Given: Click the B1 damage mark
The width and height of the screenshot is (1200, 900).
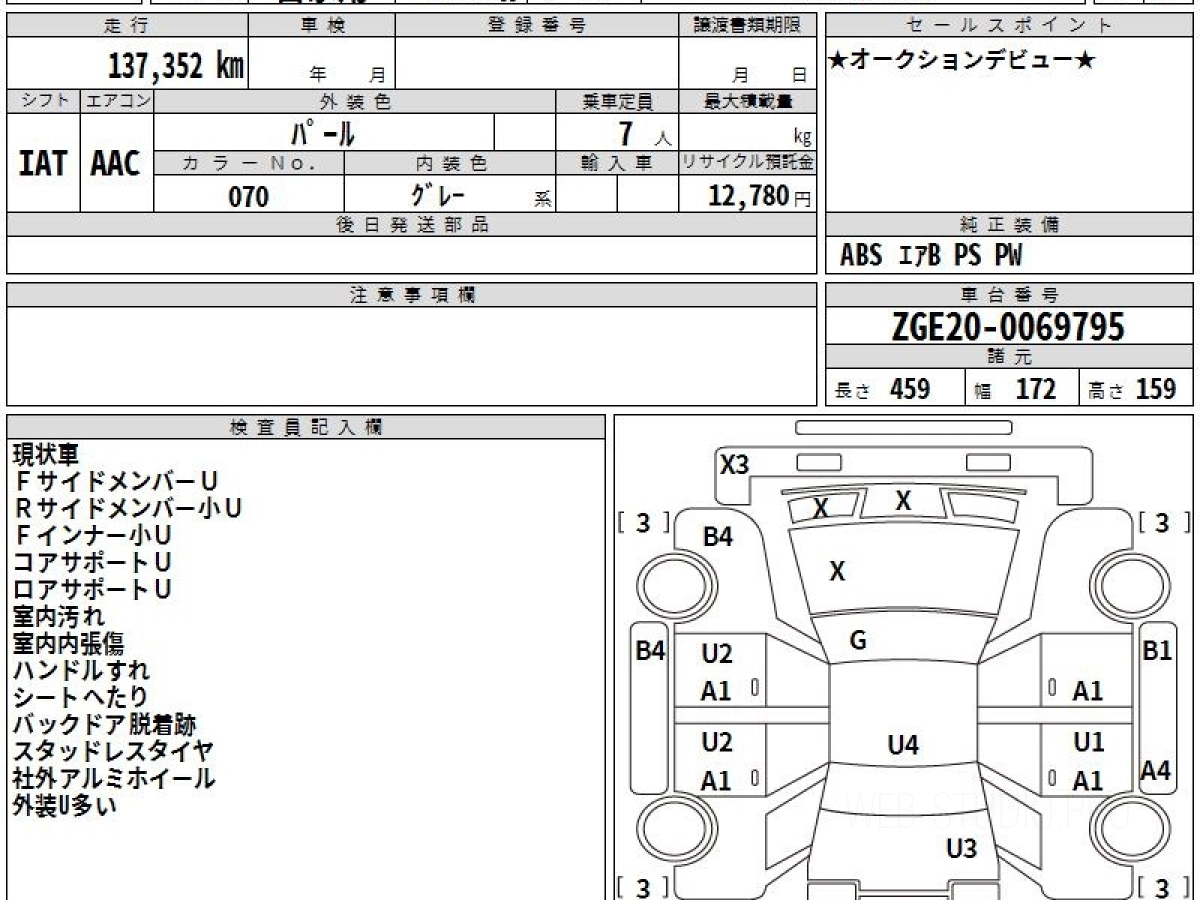Looking at the screenshot, I should coord(1157,650).
